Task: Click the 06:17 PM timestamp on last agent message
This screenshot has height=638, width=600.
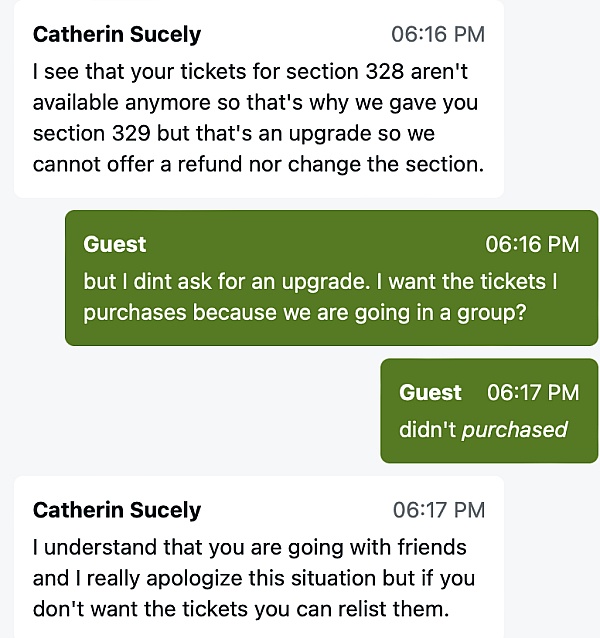Action: pos(438,511)
